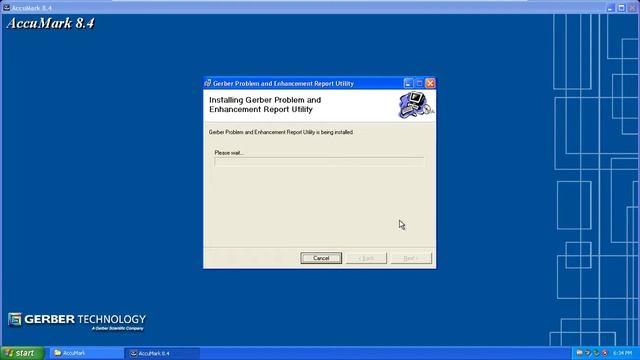Click the taskbar clock showing the time
This screenshot has width=640, height=360.
pyautogui.click(x=622, y=353)
